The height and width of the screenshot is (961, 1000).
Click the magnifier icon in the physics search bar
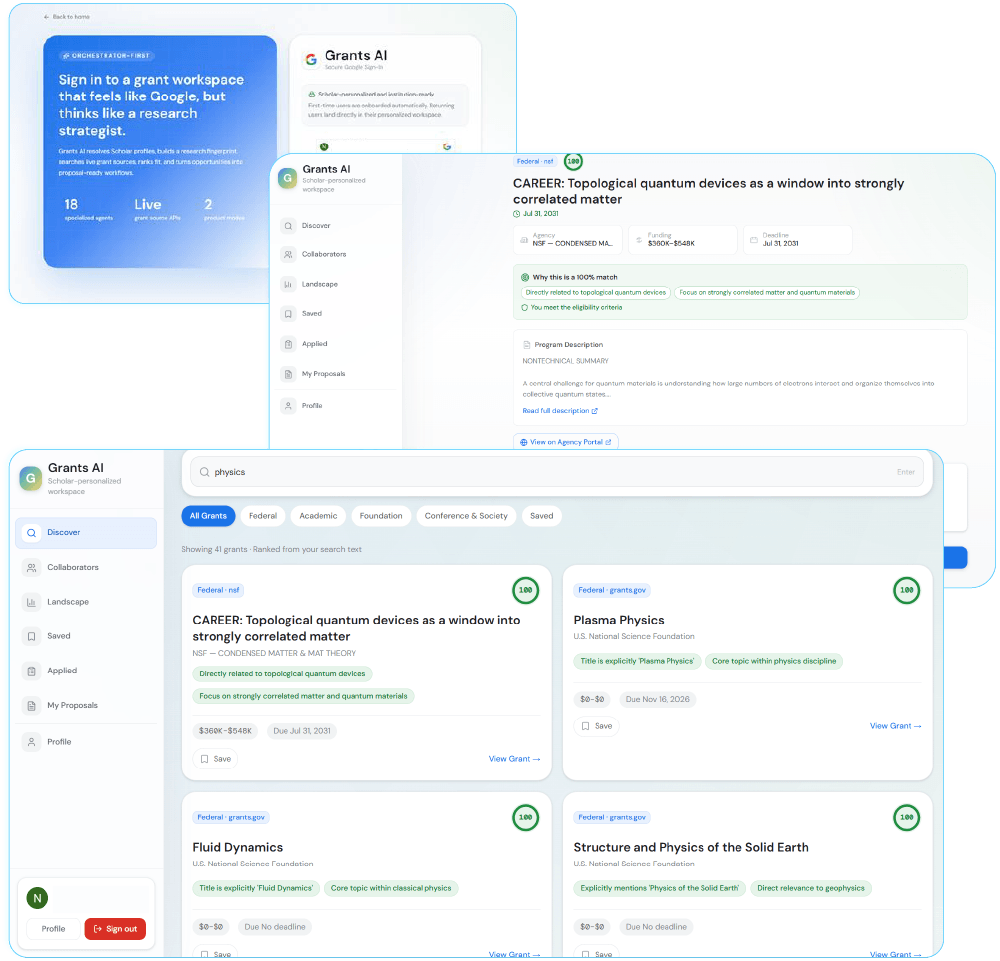point(204,472)
